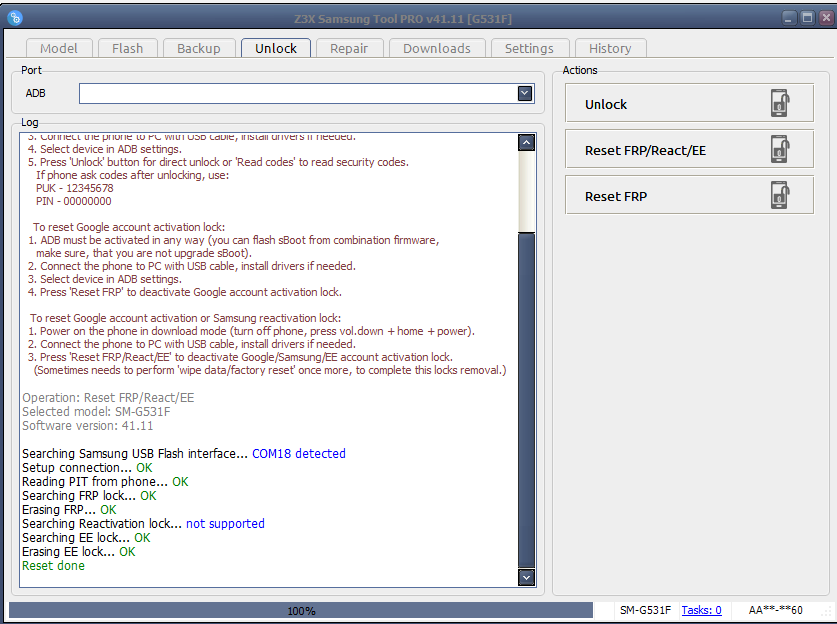The height and width of the screenshot is (624, 837).
Task: Click the Unlock action button label
Action: click(x=606, y=105)
